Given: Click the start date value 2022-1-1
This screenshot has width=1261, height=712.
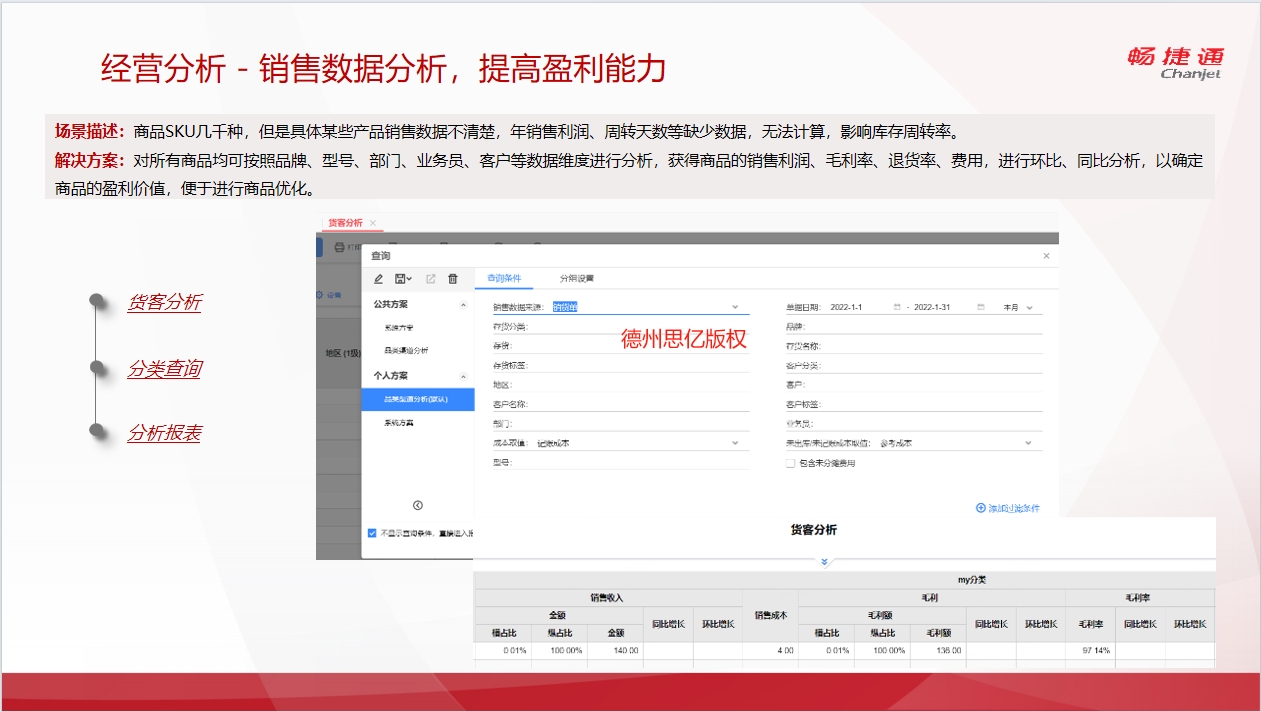Looking at the screenshot, I should pyautogui.click(x=846, y=307).
